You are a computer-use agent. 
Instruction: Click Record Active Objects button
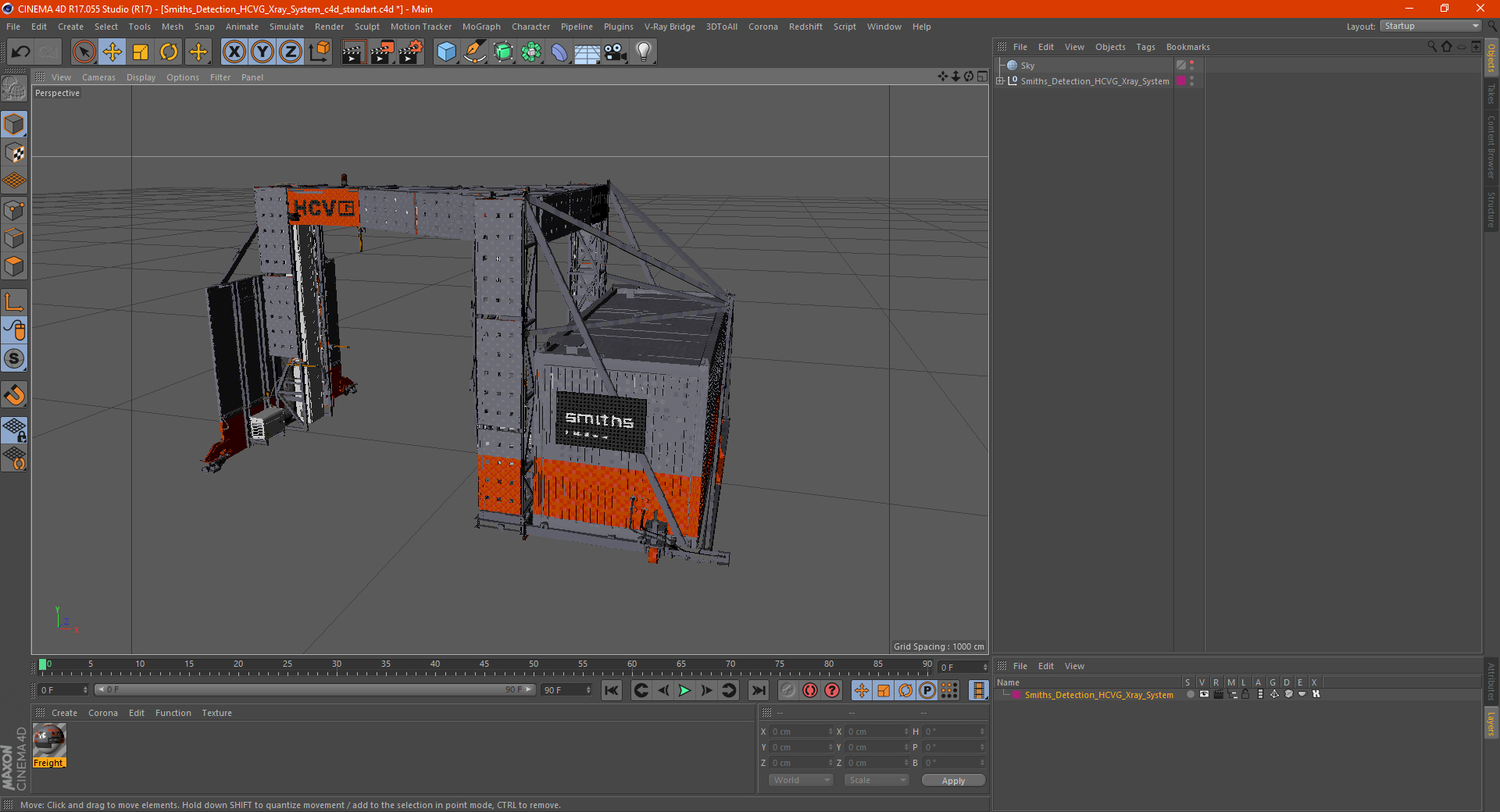(787, 690)
